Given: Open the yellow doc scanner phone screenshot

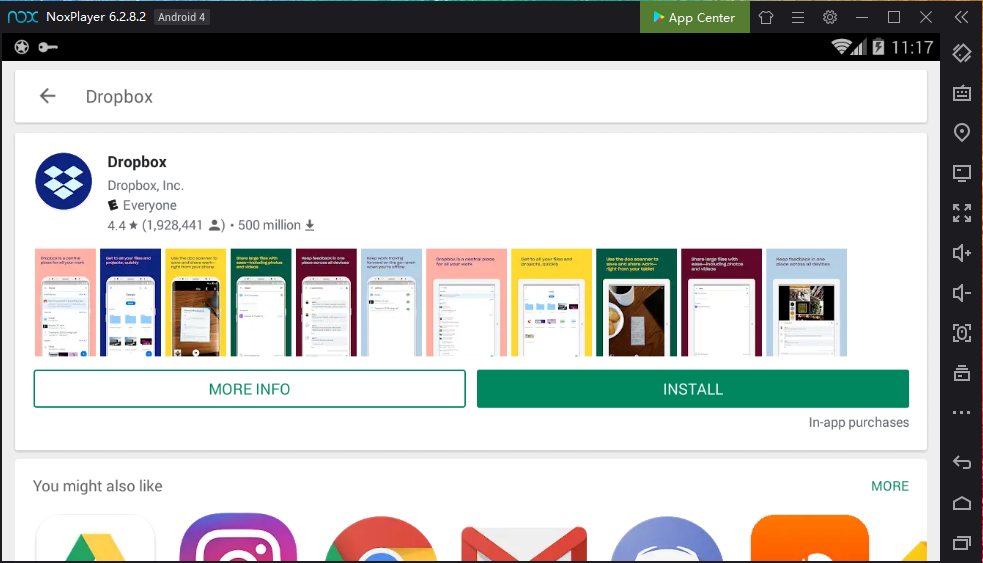Looking at the screenshot, I should pos(196,303).
